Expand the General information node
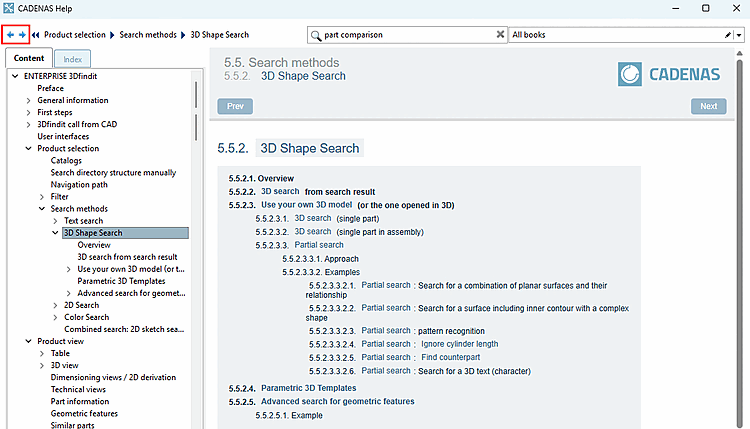750x429 pixels. 28,100
